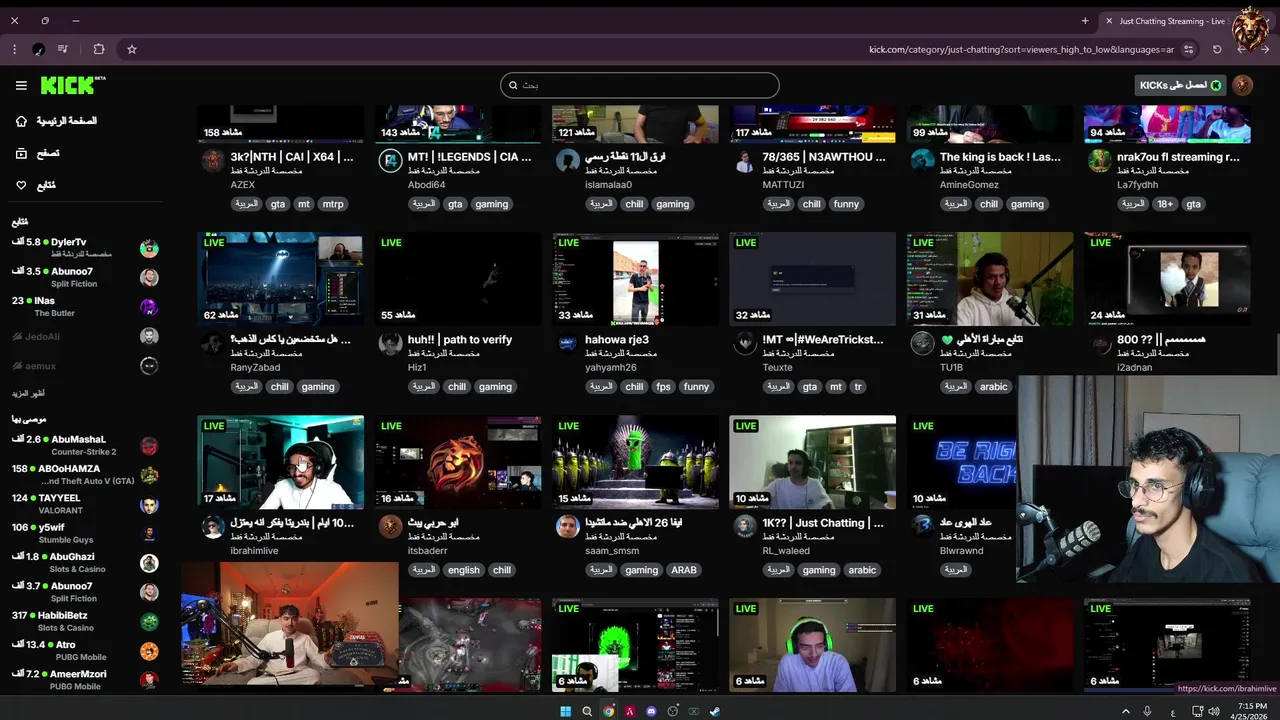The width and height of the screenshot is (1280, 720).
Task: Click the home icon in Kick sidebar
Action: (x=21, y=121)
